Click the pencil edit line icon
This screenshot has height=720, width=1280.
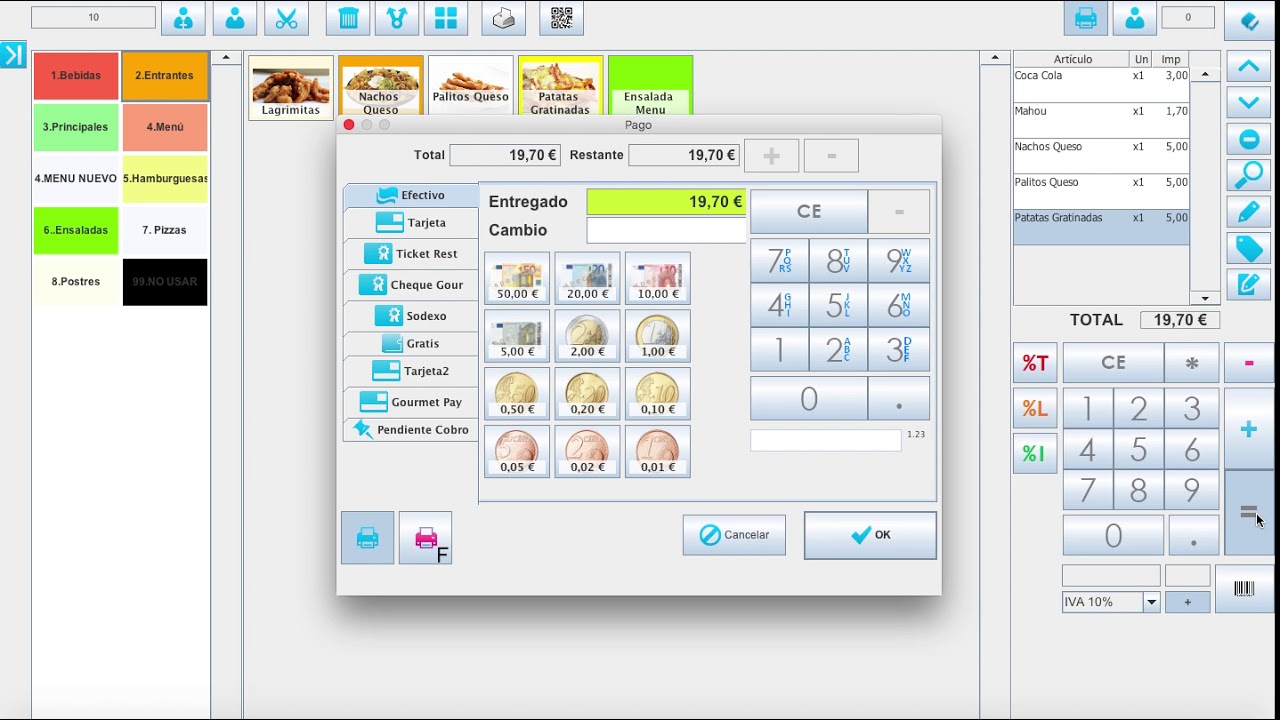[x=1249, y=212]
